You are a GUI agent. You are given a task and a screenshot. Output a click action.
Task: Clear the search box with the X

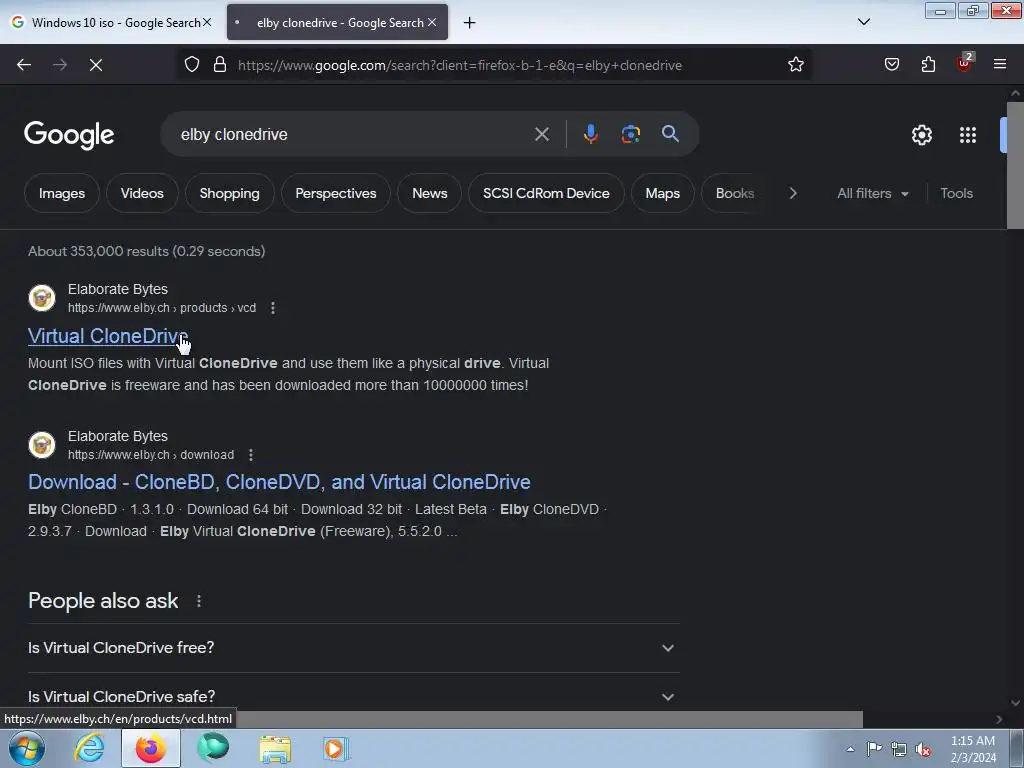(x=541, y=135)
